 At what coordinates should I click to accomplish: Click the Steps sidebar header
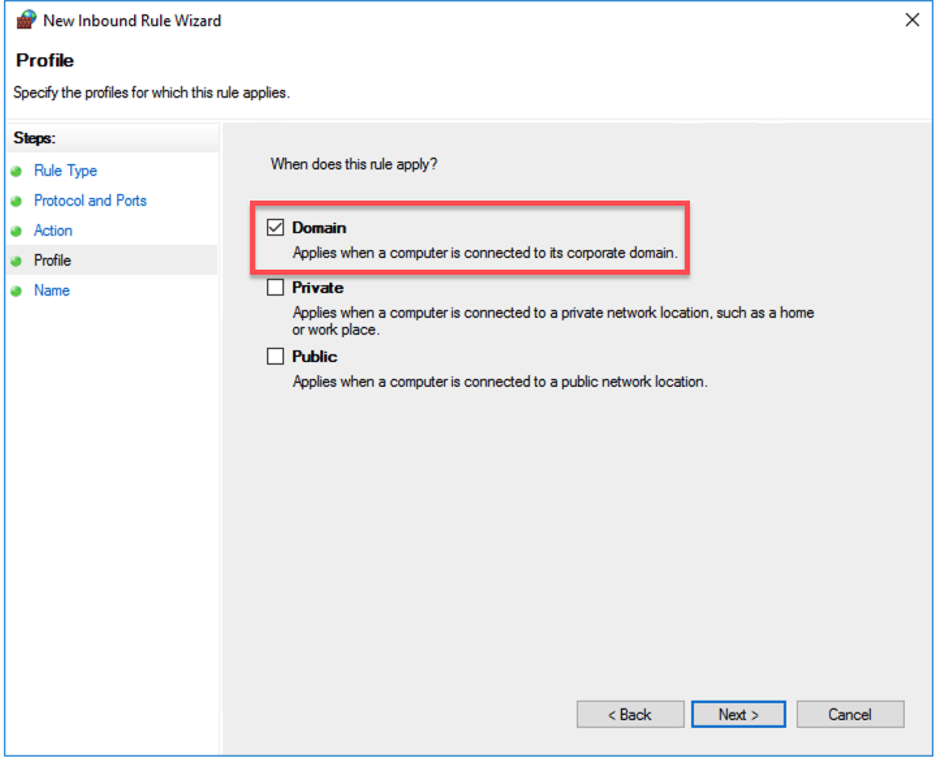pos(34,138)
